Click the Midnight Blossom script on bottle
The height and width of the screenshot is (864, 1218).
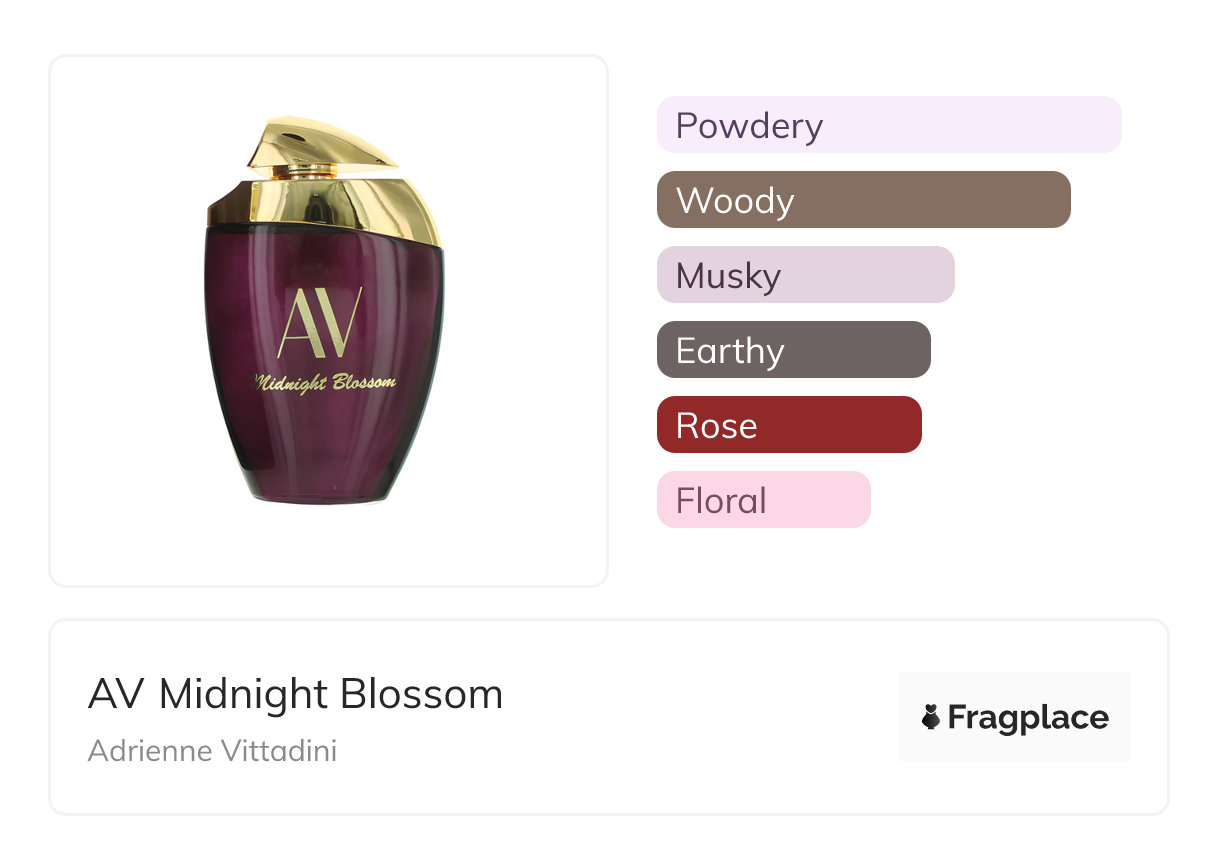pyautogui.click(x=325, y=382)
